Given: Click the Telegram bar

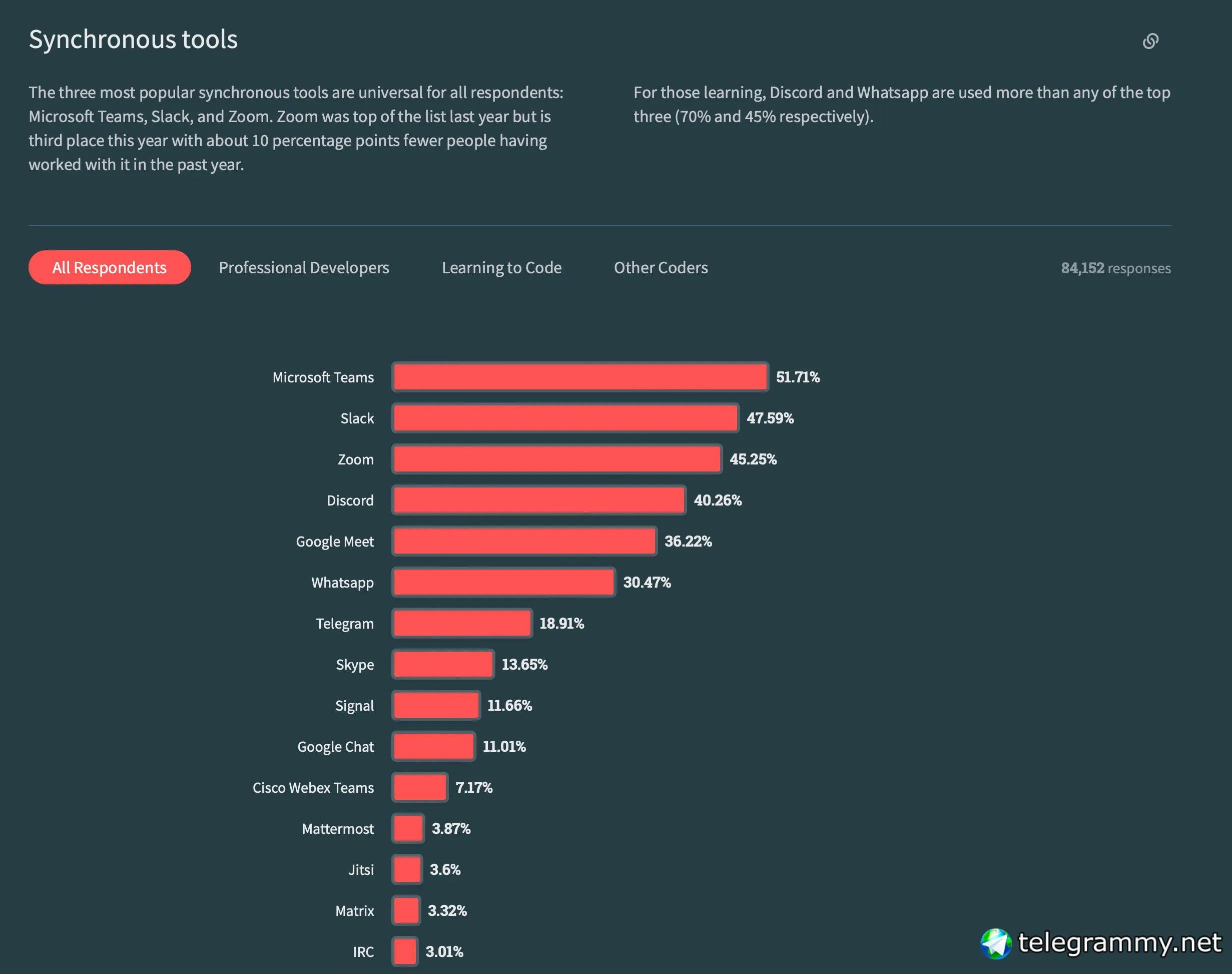Looking at the screenshot, I should [x=462, y=623].
